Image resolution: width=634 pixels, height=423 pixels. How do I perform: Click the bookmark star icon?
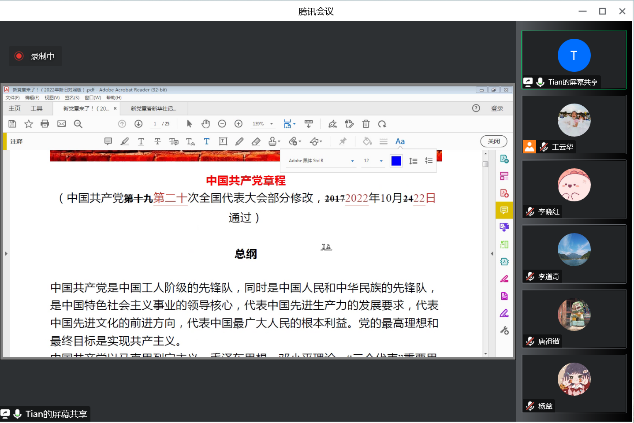(29, 124)
